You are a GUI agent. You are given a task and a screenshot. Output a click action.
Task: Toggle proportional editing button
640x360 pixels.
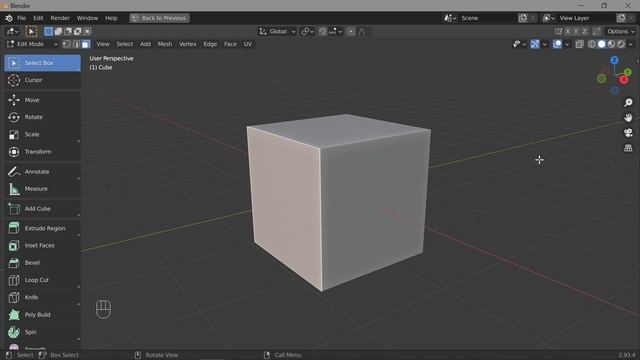click(351, 31)
